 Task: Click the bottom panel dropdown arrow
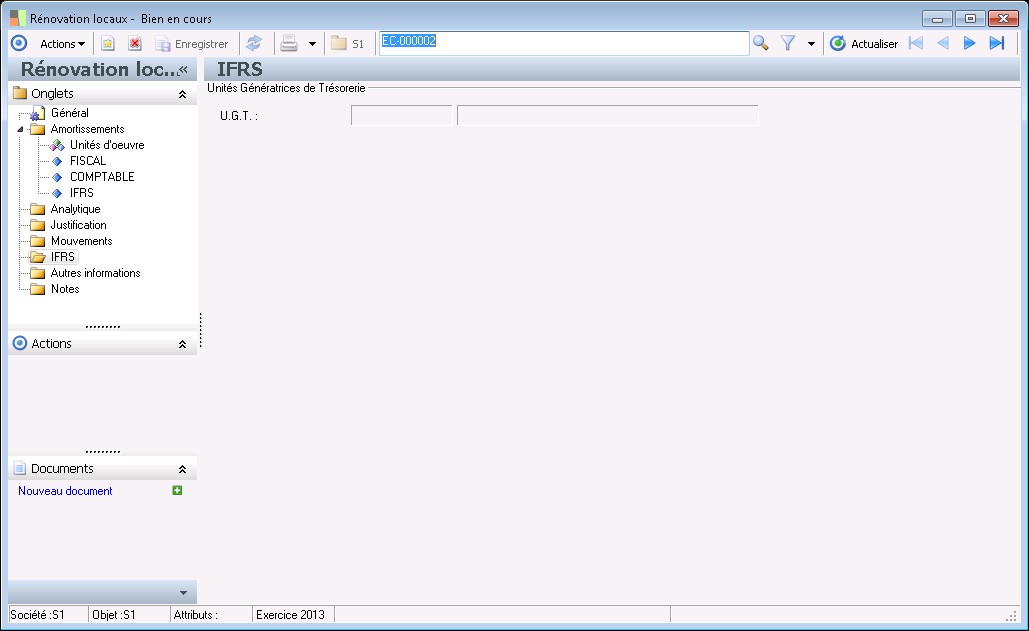pyautogui.click(x=183, y=593)
